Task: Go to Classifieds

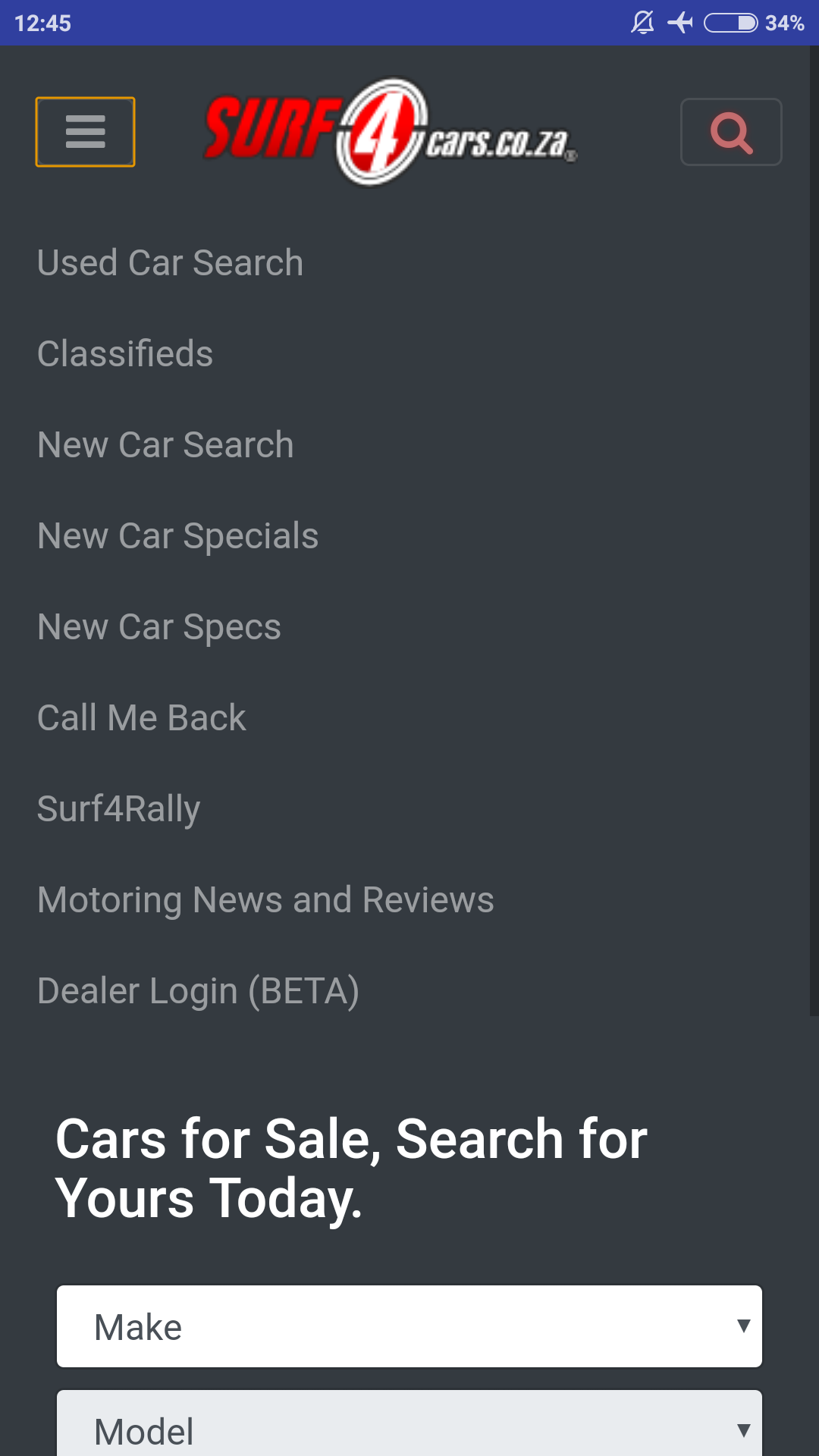Action: pyautogui.click(x=126, y=354)
